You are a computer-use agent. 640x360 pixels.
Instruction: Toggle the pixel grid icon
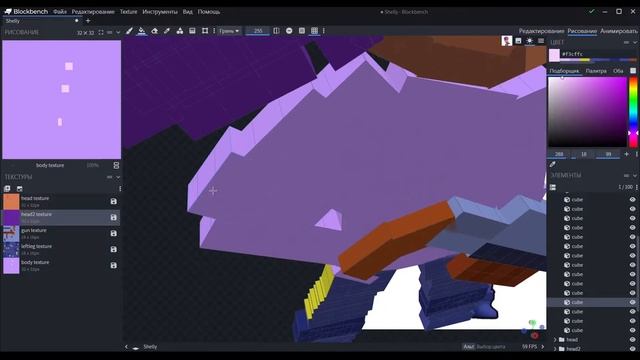(302, 31)
